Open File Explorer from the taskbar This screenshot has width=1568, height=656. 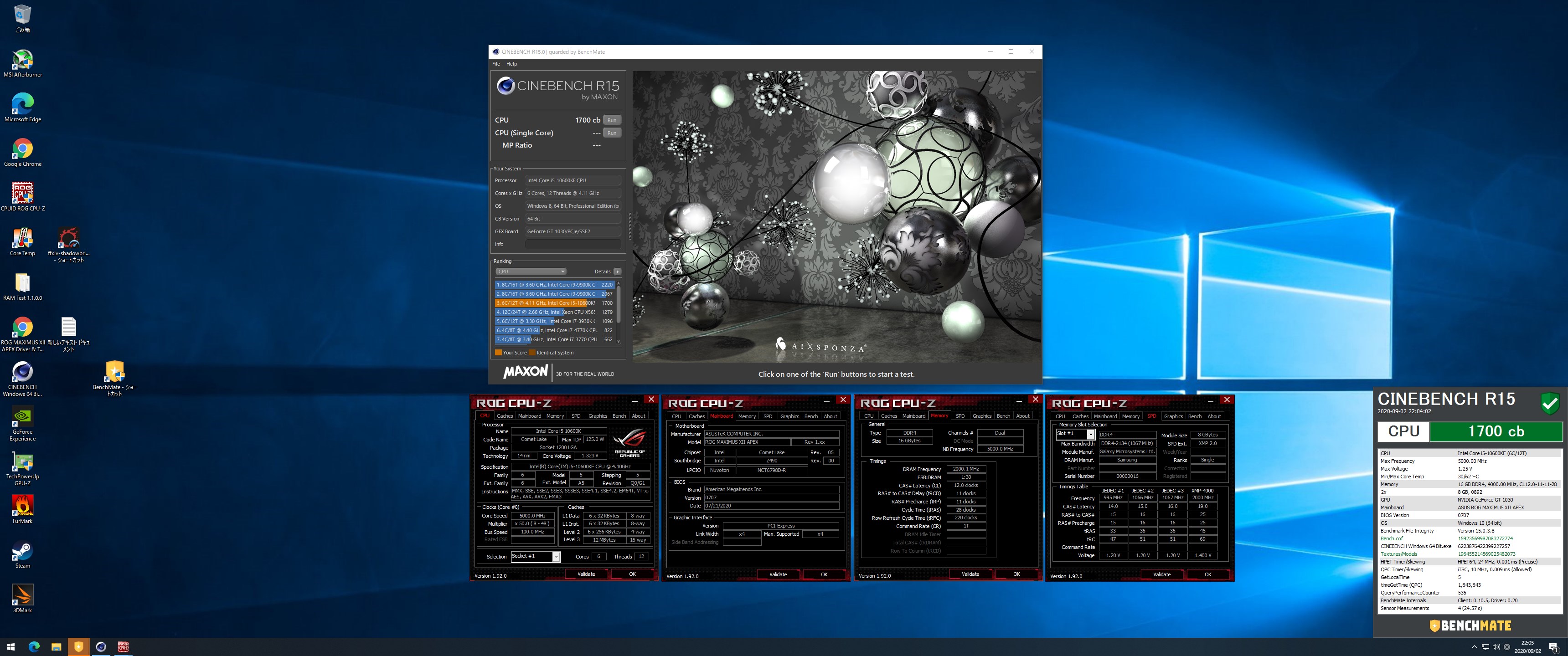tap(56, 646)
